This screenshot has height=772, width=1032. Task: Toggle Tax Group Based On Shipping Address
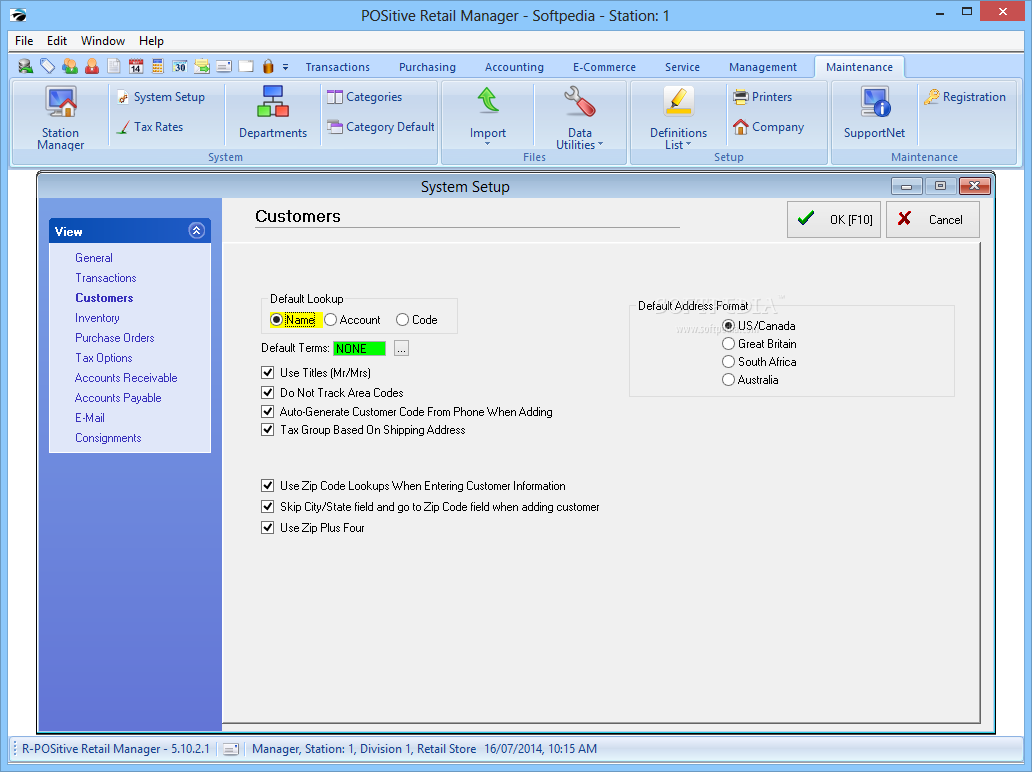click(267, 430)
